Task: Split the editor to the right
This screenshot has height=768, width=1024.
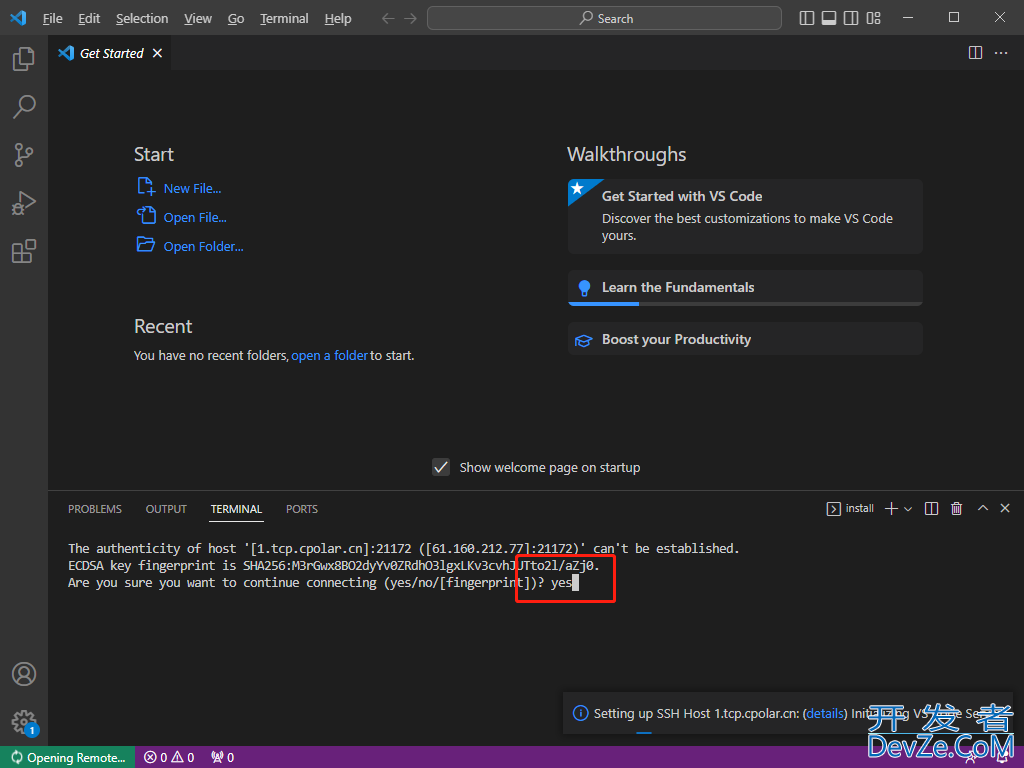Action: pyautogui.click(x=975, y=53)
